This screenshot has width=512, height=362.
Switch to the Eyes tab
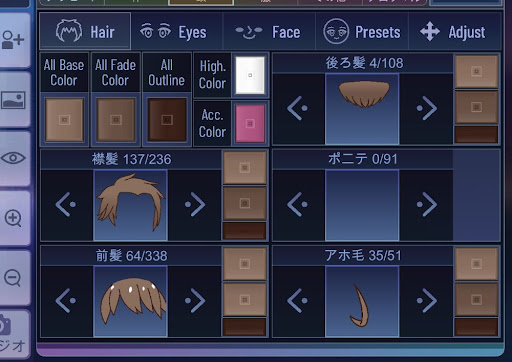(x=176, y=32)
